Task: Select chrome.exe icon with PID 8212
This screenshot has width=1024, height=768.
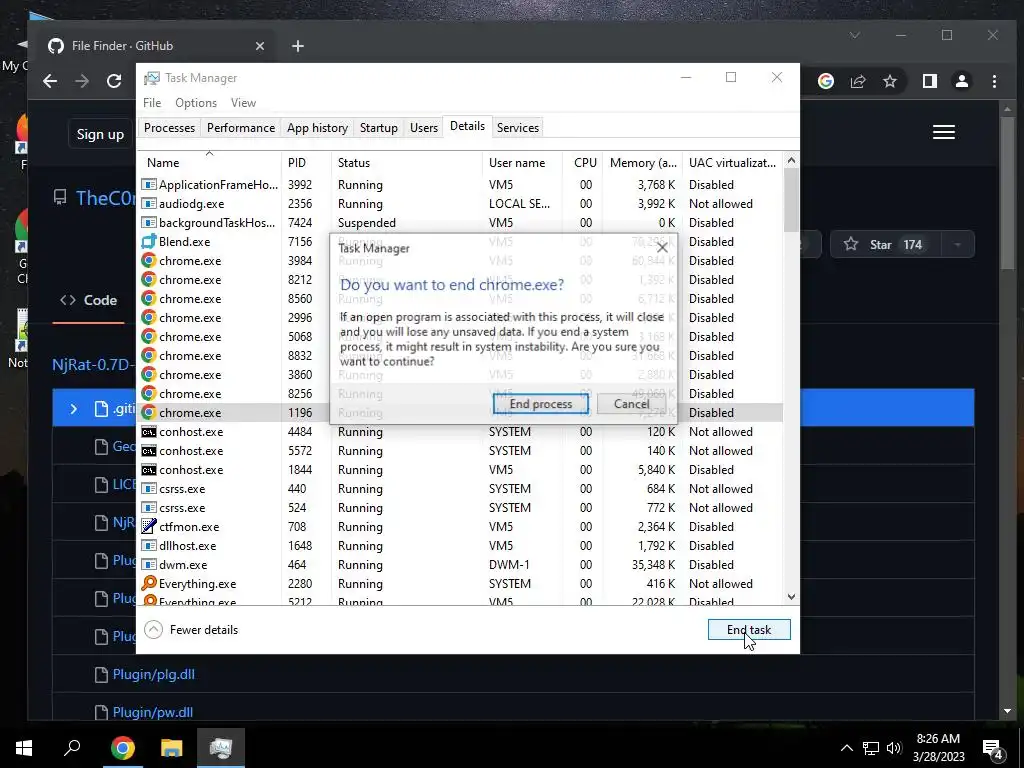Action: pyautogui.click(x=149, y=280)
